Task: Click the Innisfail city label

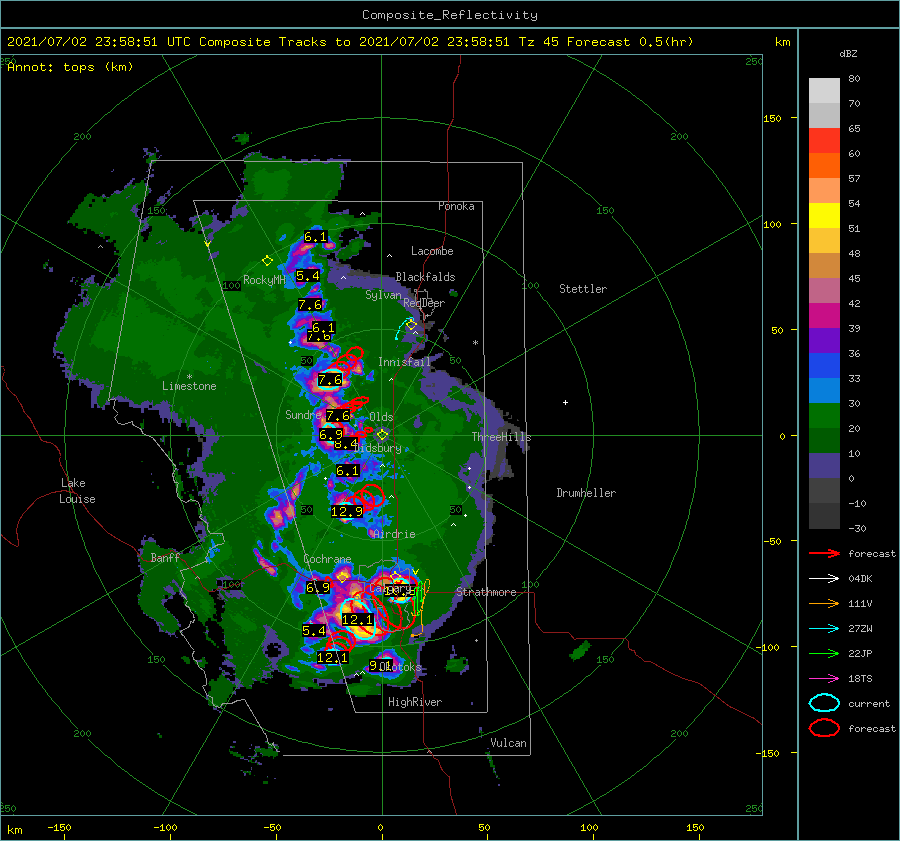Action: (x=404, y=362)
